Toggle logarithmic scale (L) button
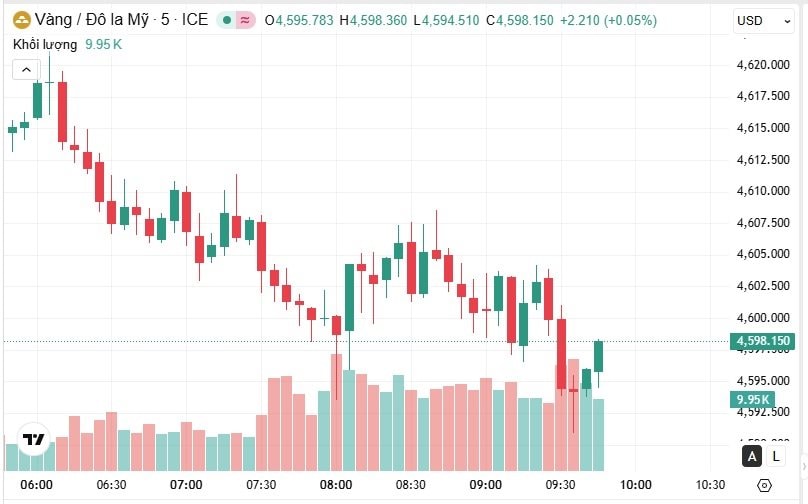 click(x=776, y=456)
